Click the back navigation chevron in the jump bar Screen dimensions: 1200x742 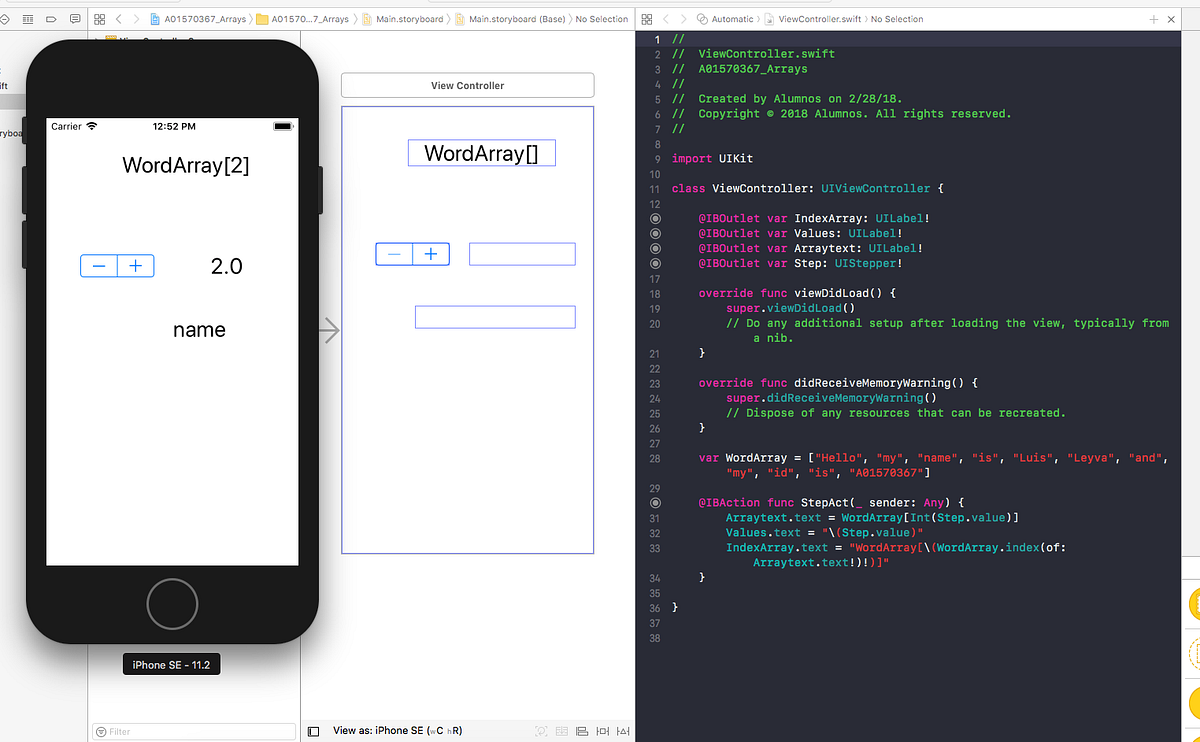click(117, 19)
